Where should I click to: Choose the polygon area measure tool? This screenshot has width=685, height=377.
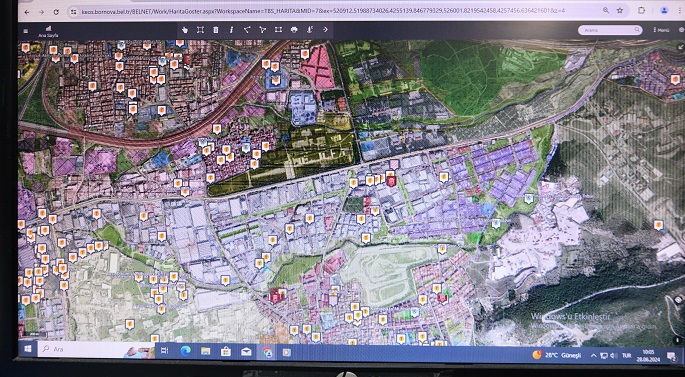[x=263, y=30]
